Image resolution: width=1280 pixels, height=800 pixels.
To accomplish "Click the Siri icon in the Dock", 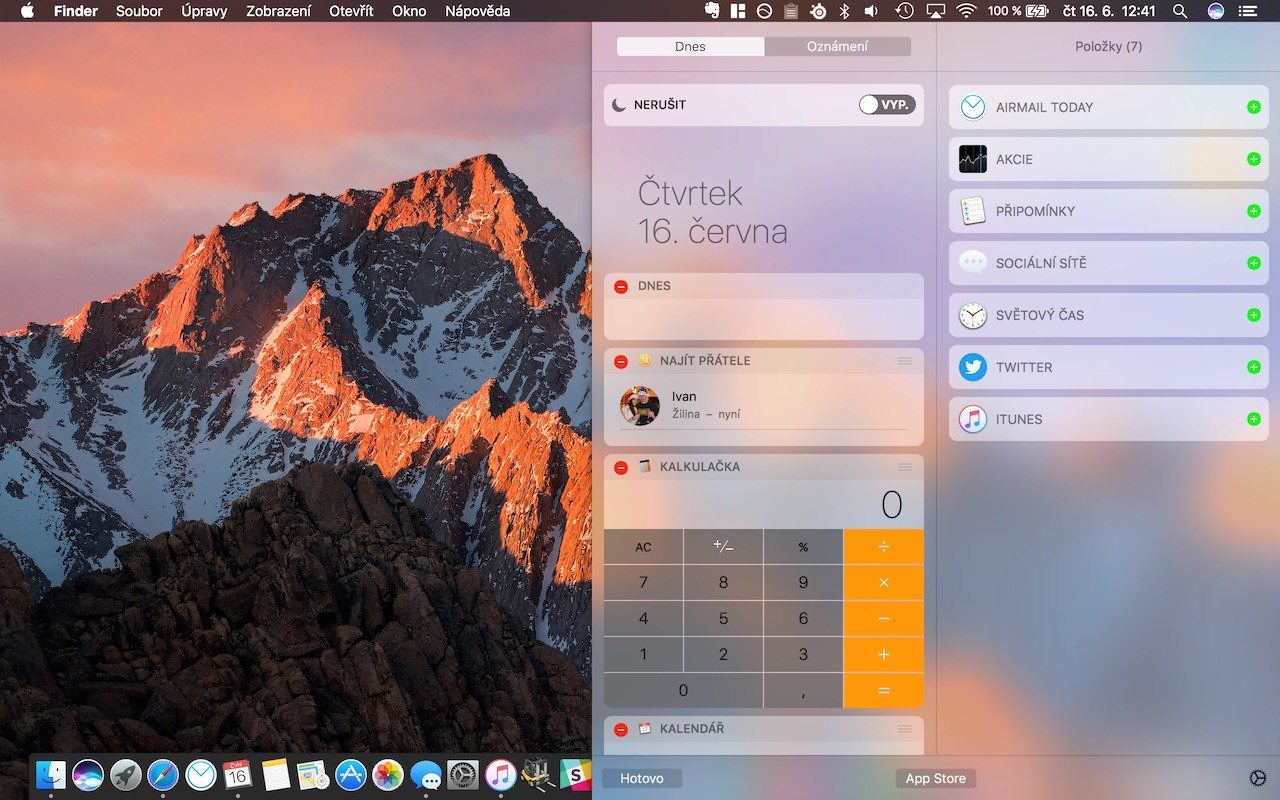I will point(88,775).
